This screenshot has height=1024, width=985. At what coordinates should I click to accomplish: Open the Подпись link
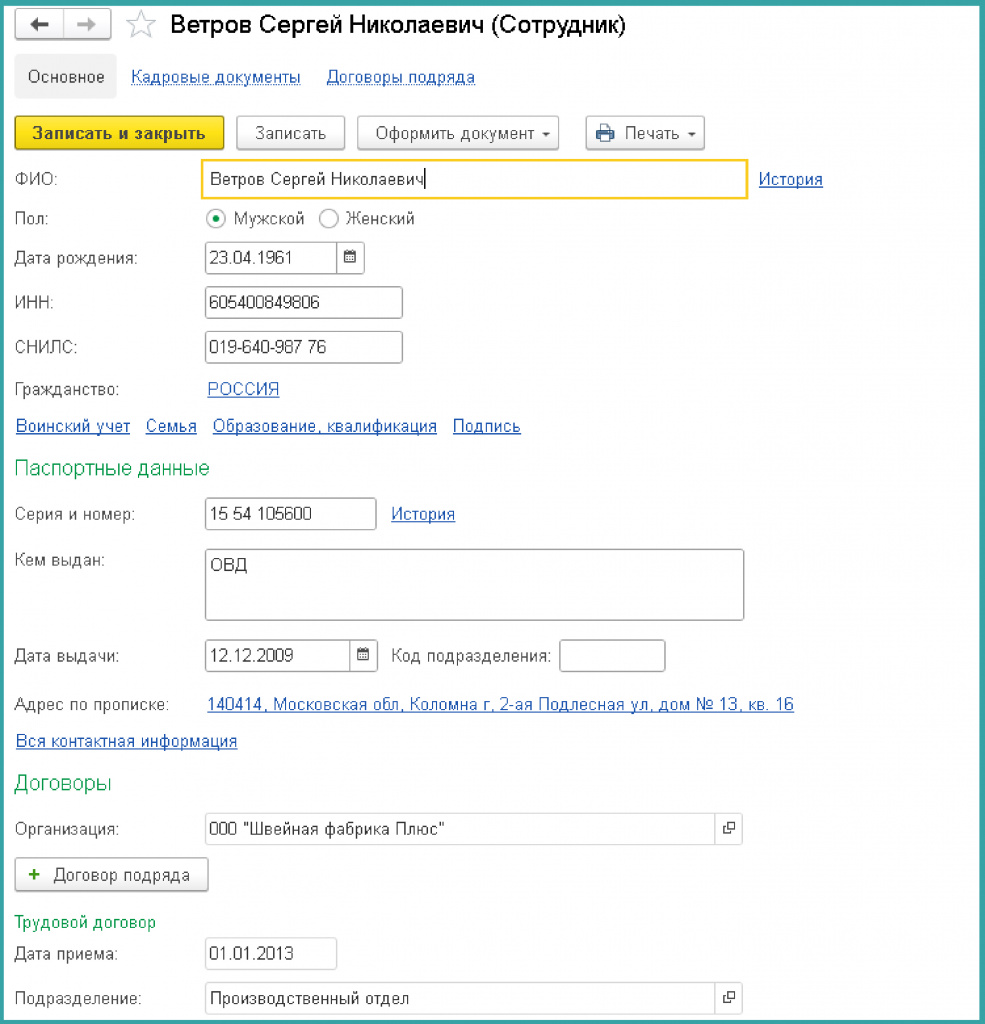tap(487, 426)
